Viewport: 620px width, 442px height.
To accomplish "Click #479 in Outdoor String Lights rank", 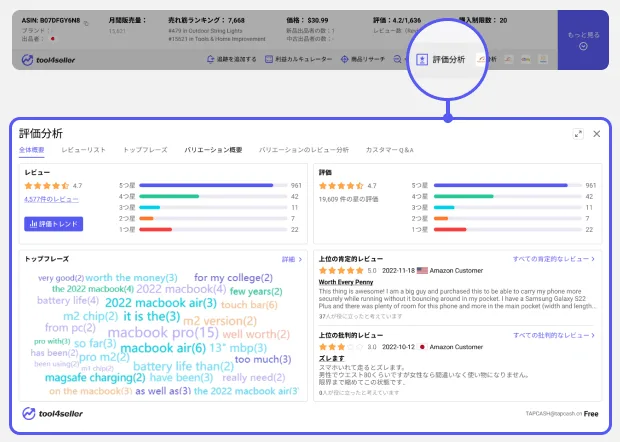I will click(205, 31).
